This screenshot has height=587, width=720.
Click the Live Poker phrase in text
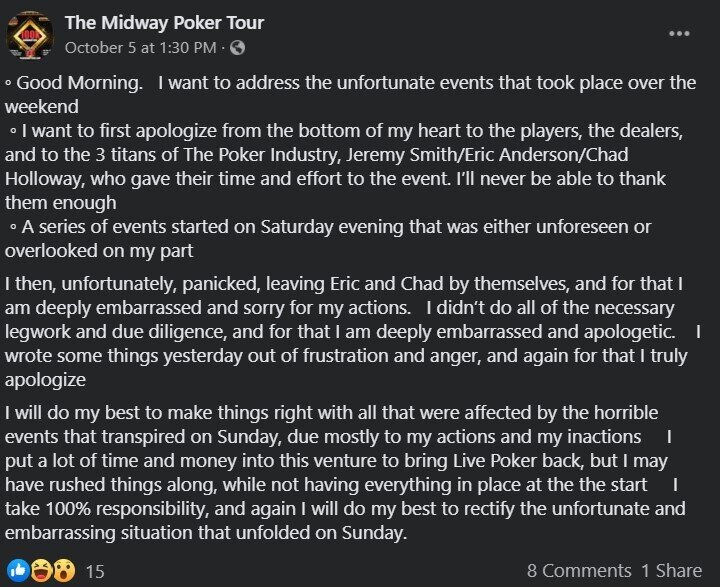(495, 461)
